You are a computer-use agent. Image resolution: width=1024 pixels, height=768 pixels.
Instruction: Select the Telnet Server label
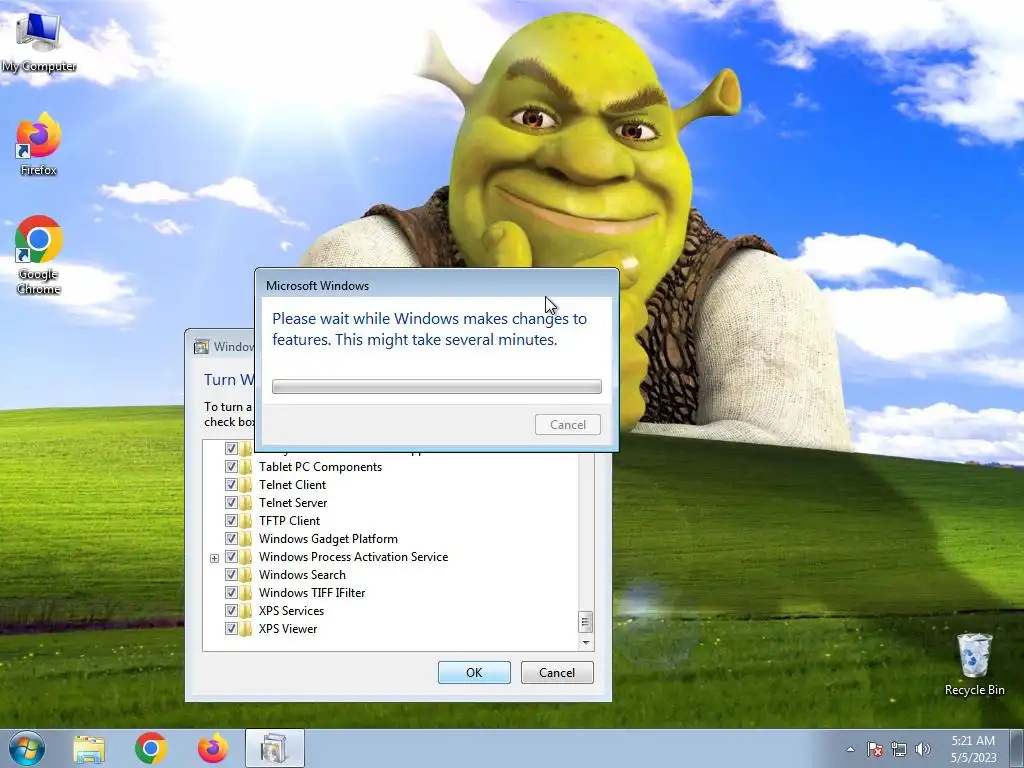pos(293,503)
